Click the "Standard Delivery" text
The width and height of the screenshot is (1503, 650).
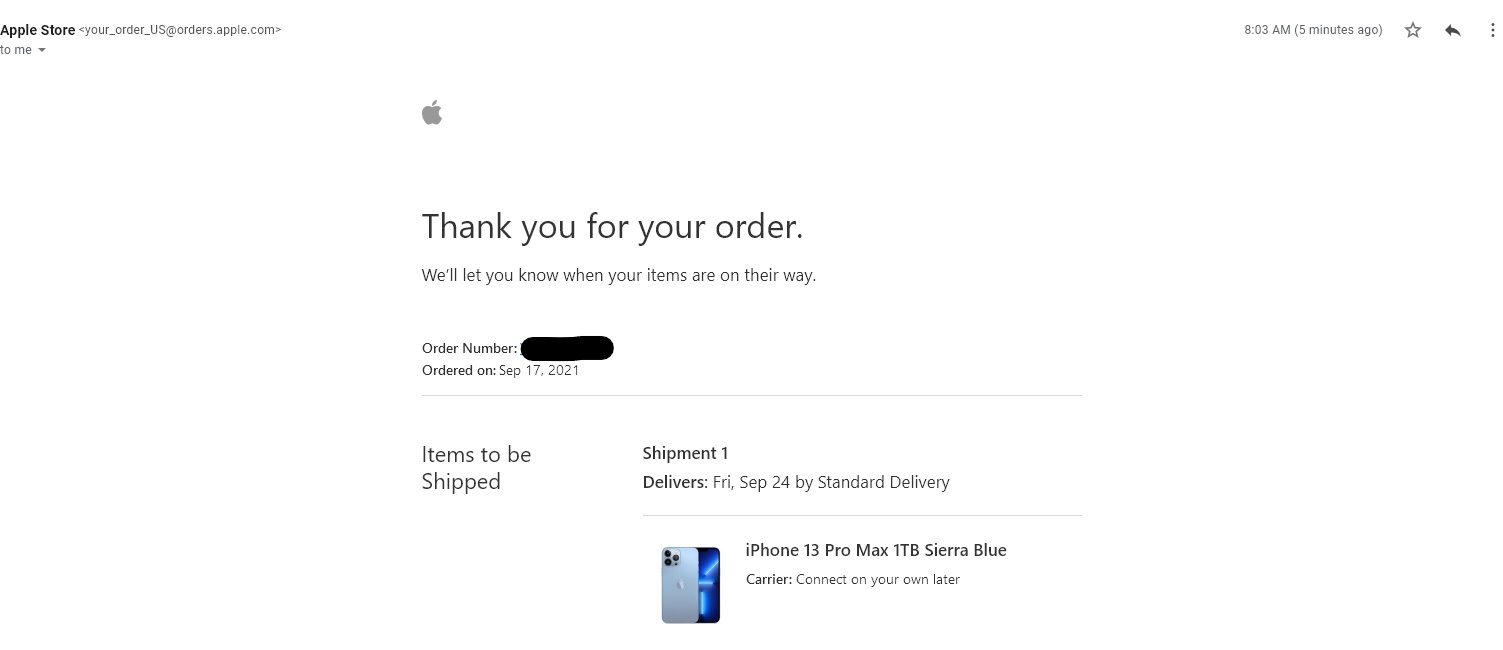(883, 482)
